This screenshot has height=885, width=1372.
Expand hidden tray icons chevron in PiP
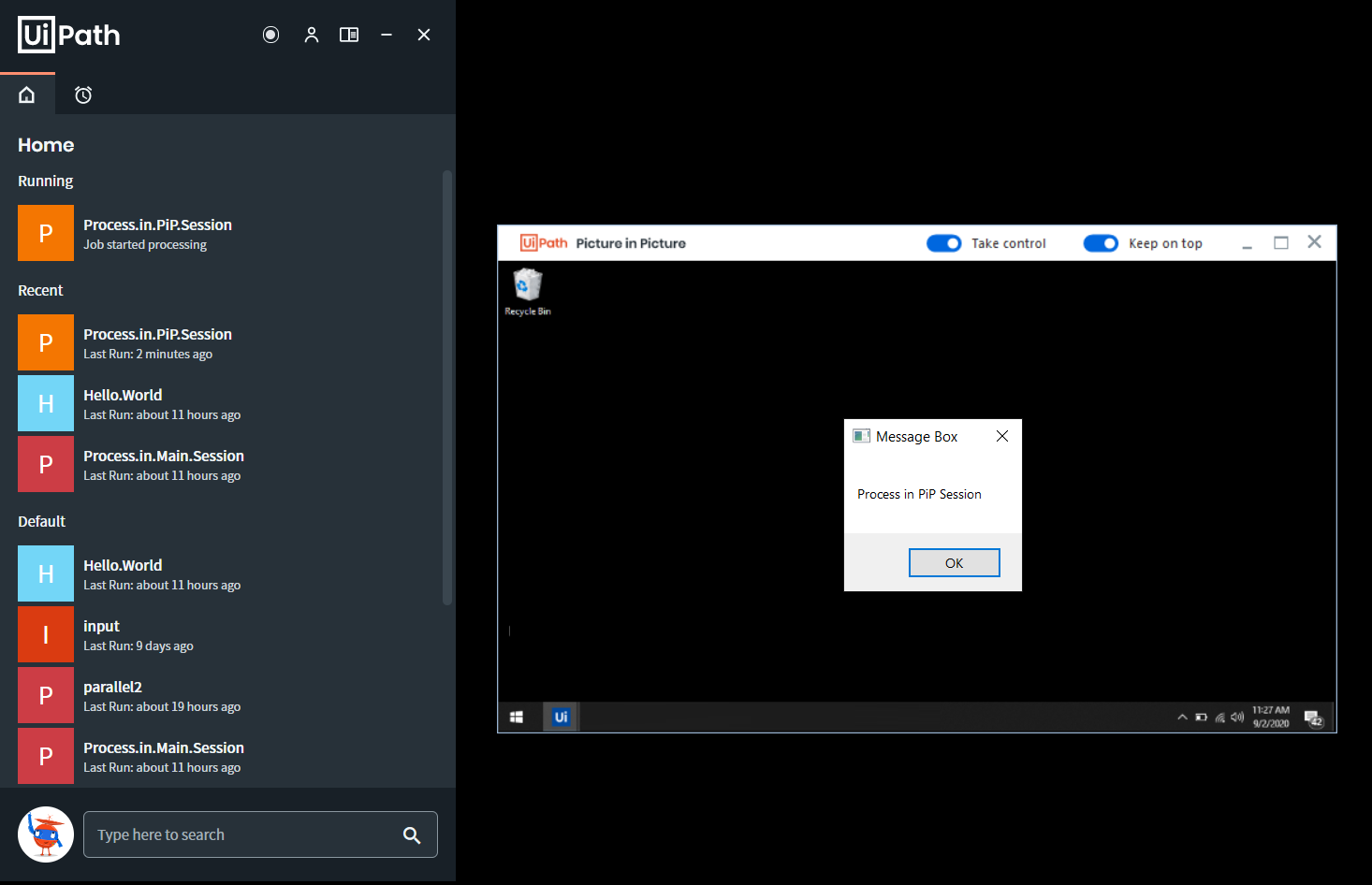pos(1183,718)
